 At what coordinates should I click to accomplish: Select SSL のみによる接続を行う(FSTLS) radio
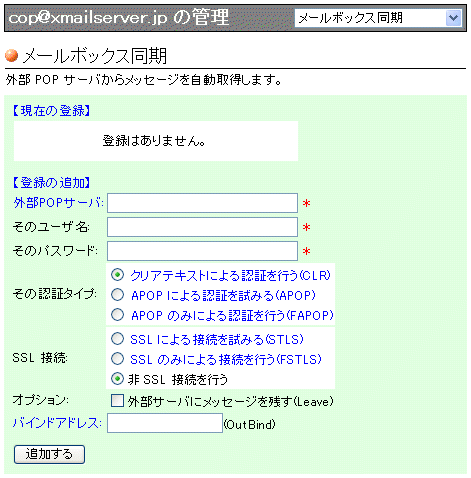coord(117,359)
